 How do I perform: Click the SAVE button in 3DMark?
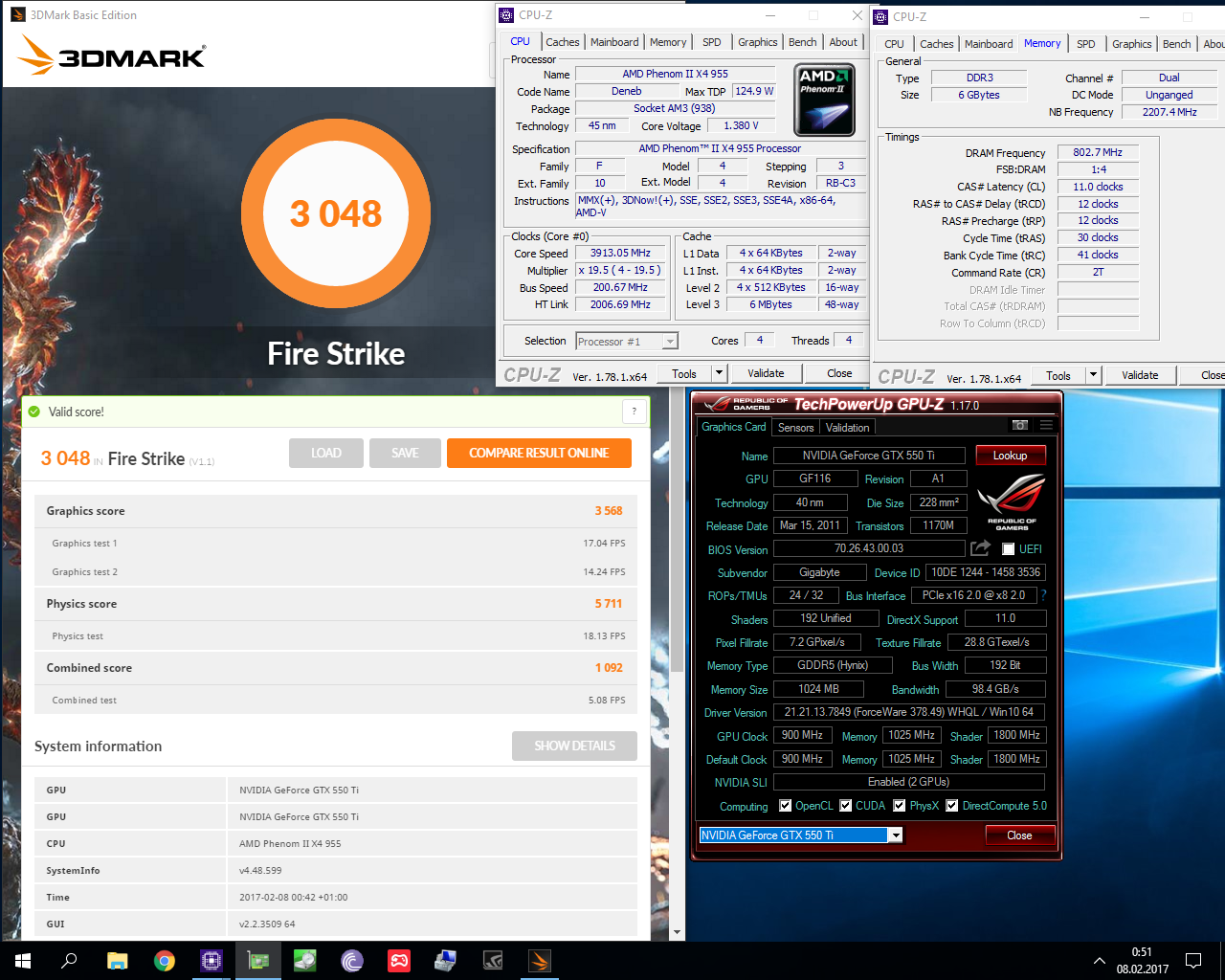(405, 453)
